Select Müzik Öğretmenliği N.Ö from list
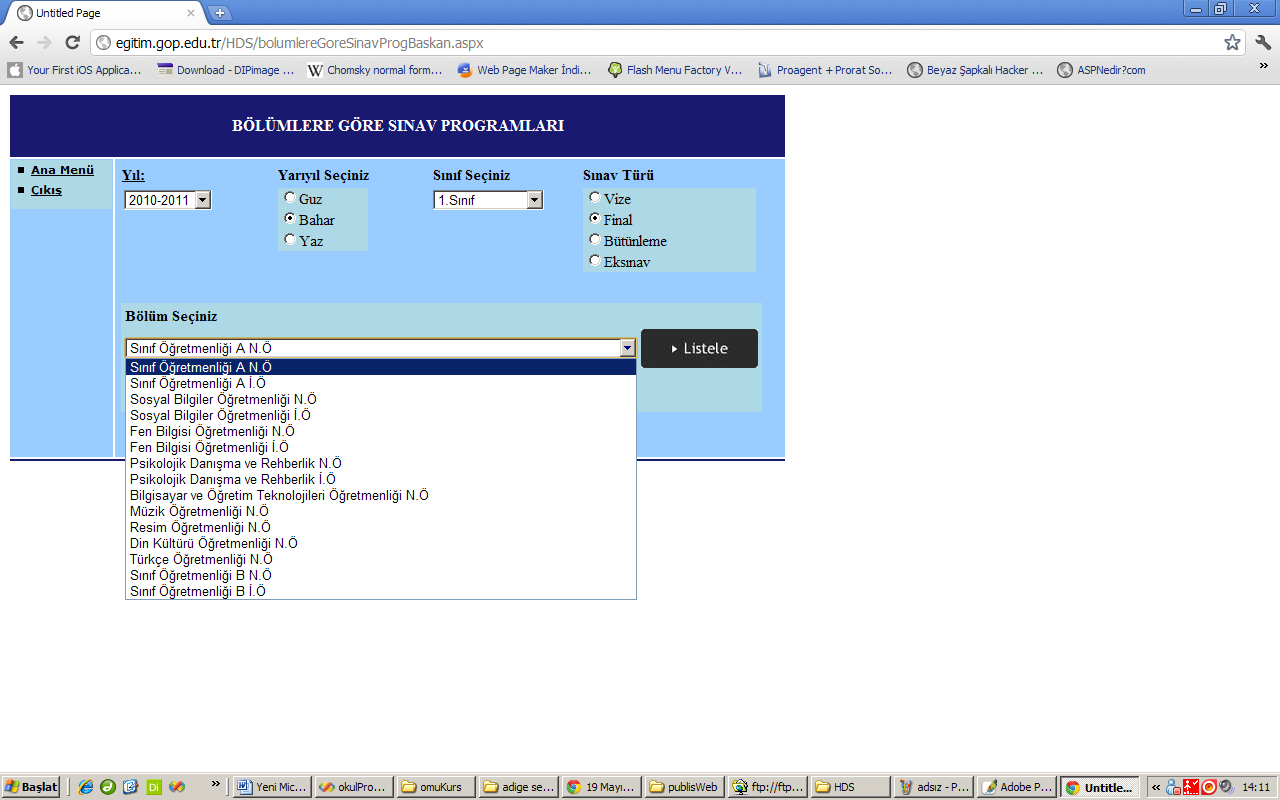 [x=200, y=511]
